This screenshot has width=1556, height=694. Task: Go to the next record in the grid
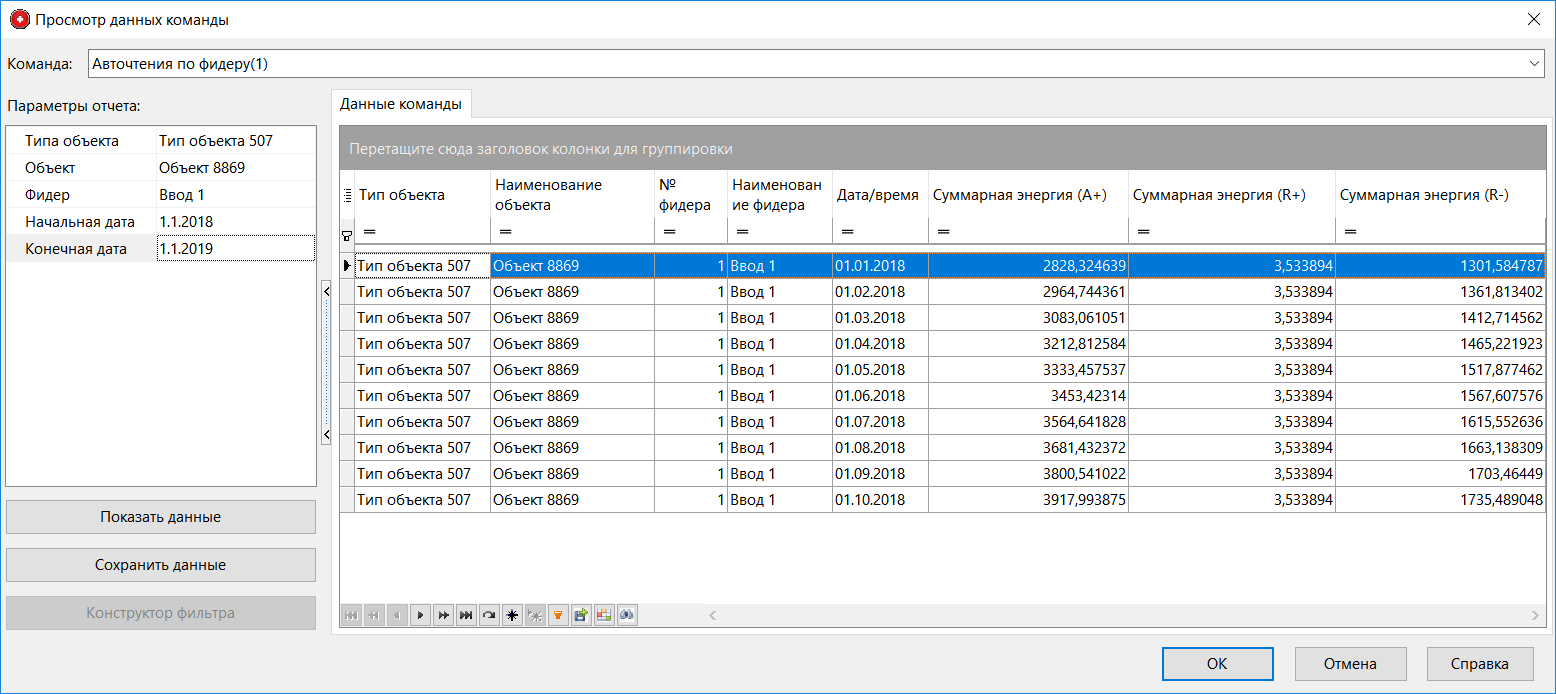click(x=420, y=615)
